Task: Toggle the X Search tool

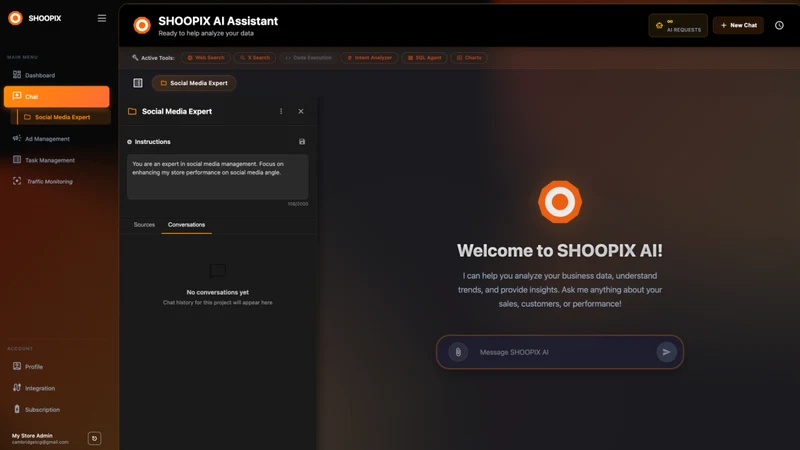Action: [x=255, y=58]
